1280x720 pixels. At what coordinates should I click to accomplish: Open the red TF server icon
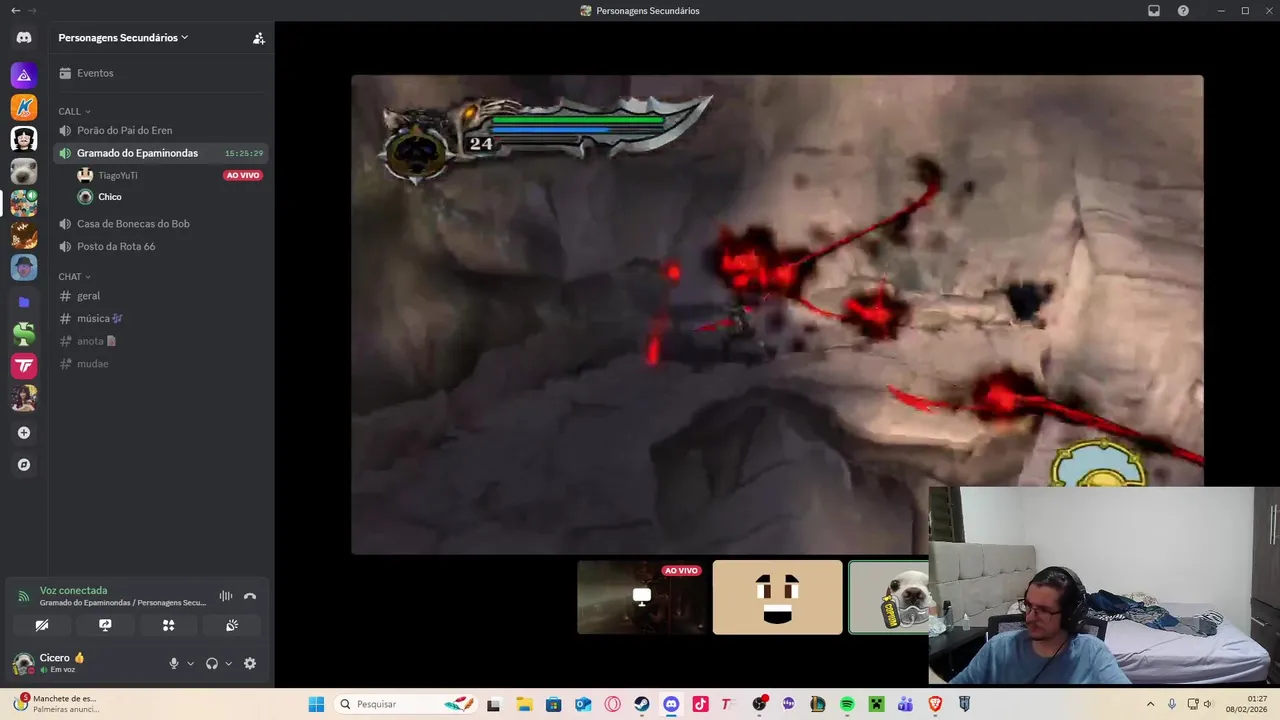click(24, 366)
